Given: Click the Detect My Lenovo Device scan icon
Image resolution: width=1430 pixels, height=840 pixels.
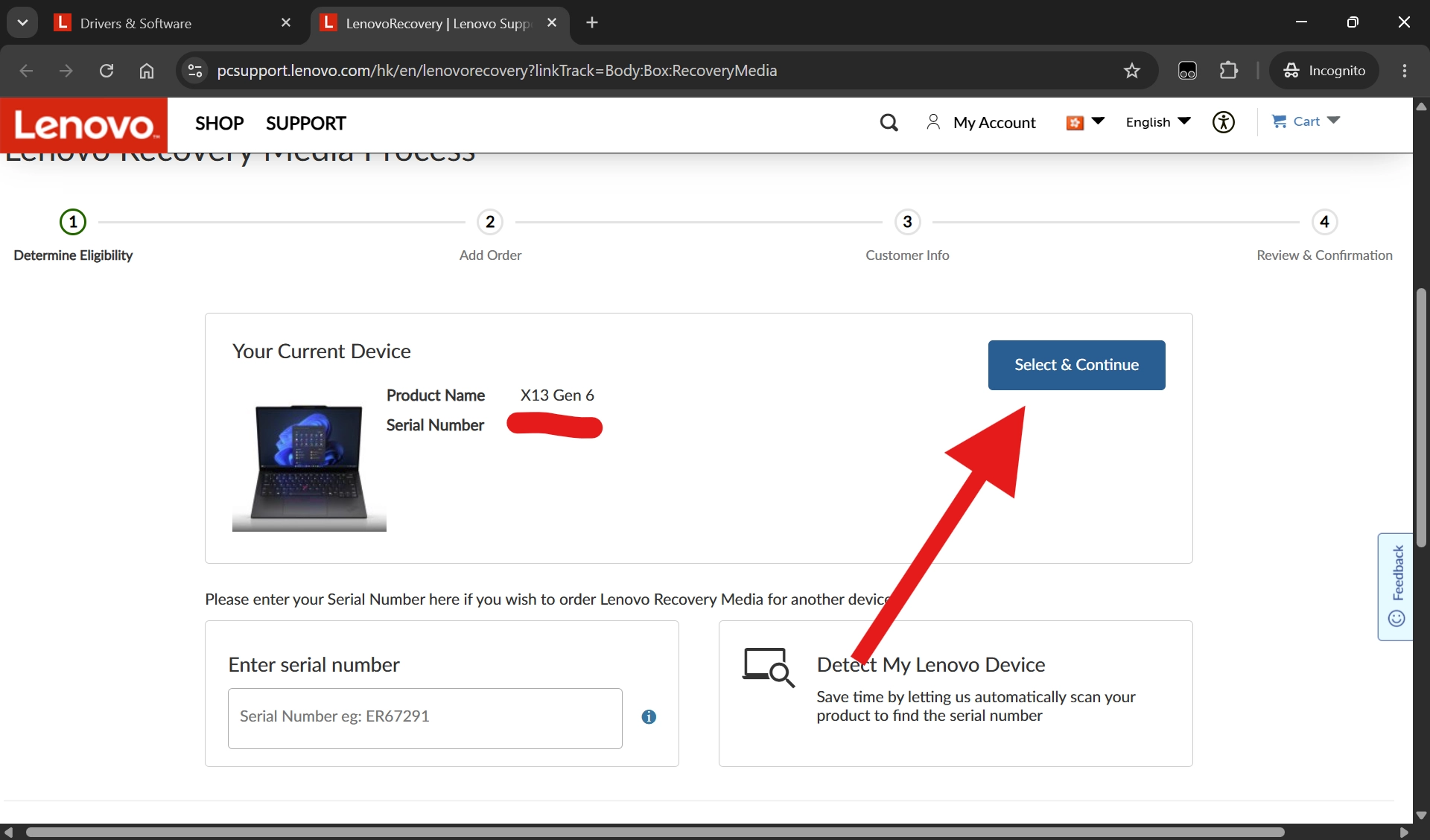Looking at the screenshot, I should 768,667.
